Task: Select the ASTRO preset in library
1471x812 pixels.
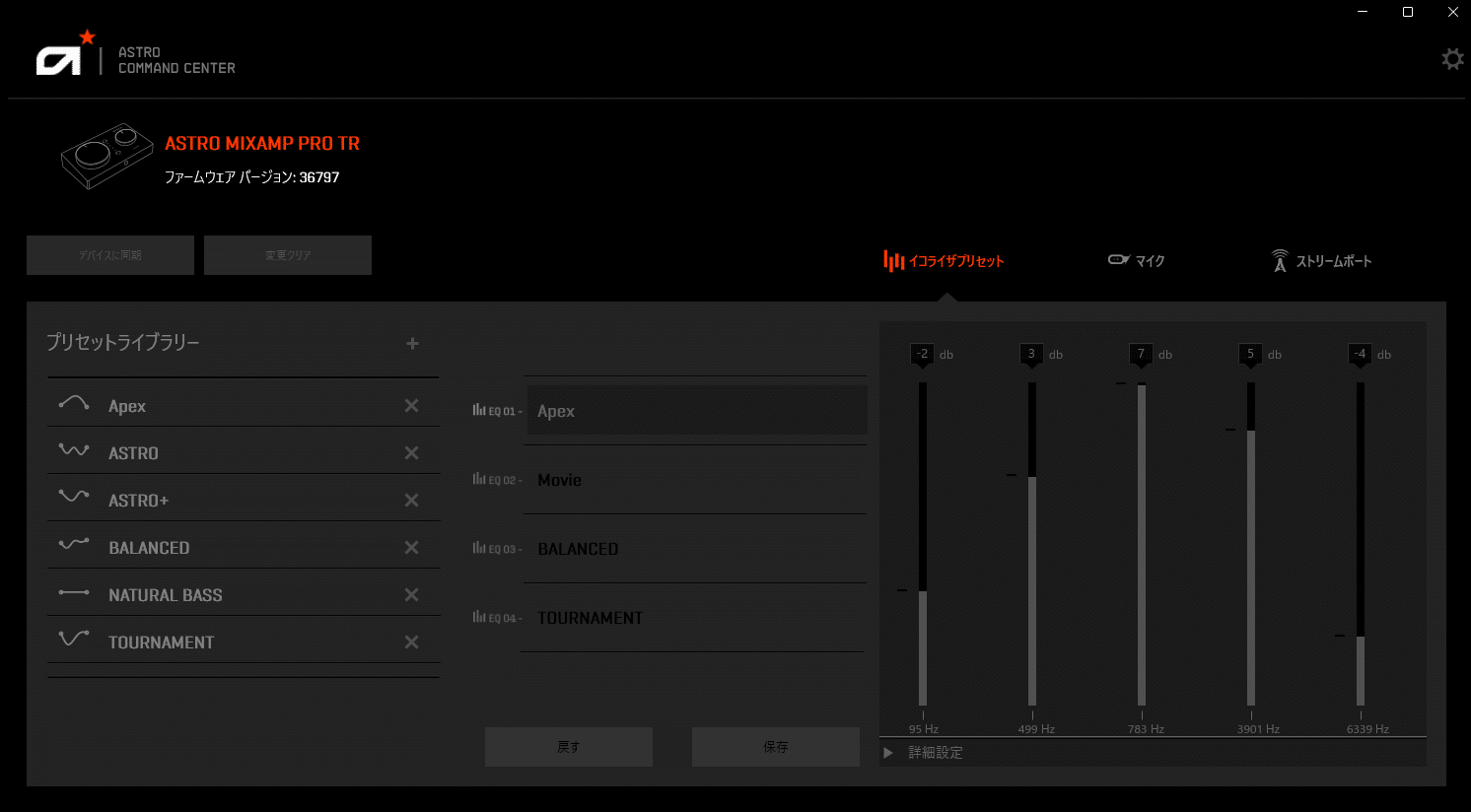Action: (x=243, y=452)
